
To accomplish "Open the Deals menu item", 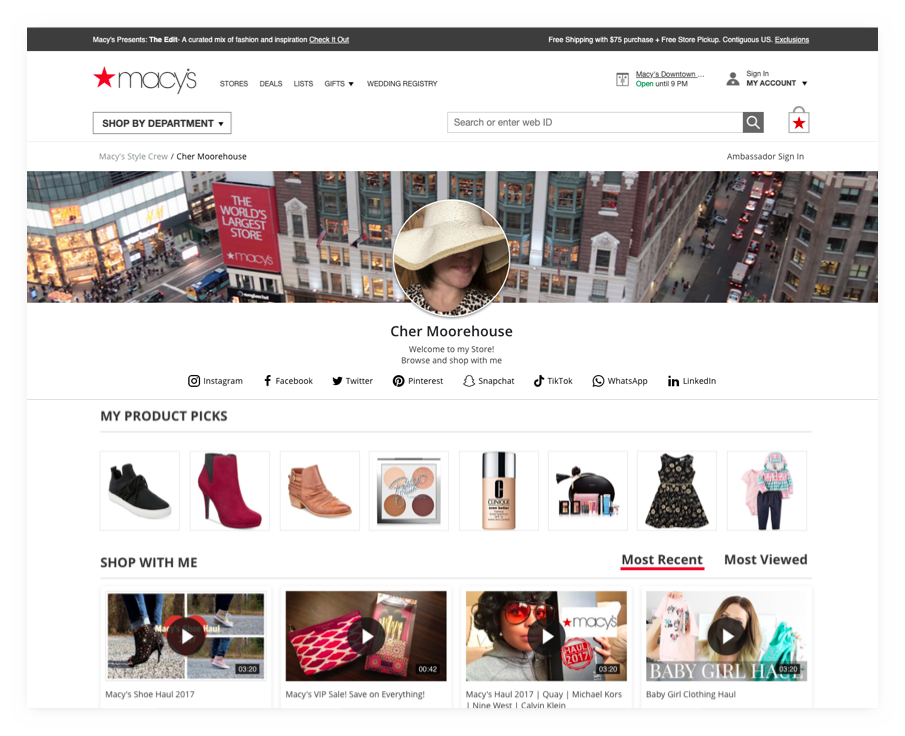I will [x=271, y=84].
